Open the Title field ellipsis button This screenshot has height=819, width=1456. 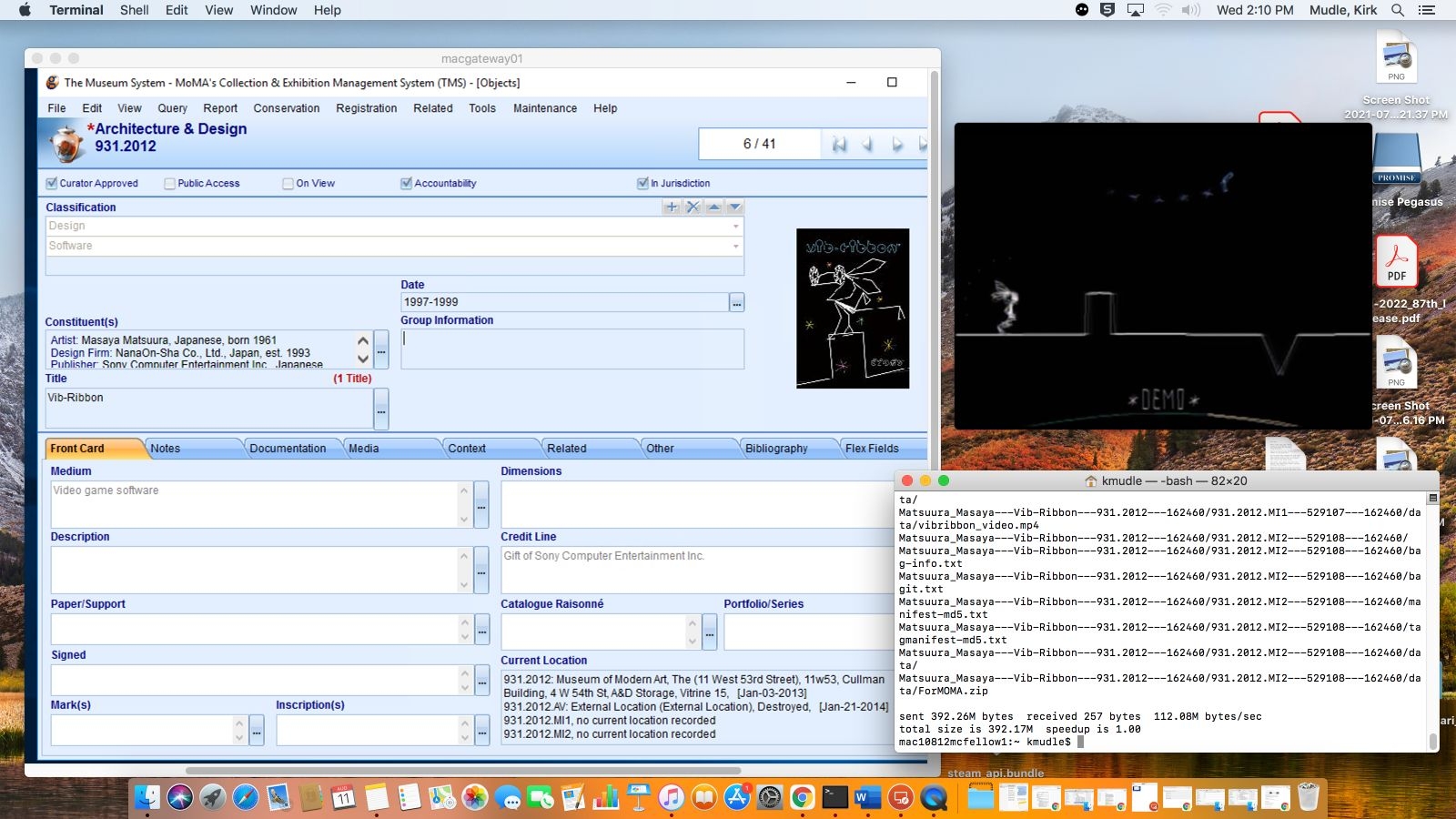pos(381,409)
